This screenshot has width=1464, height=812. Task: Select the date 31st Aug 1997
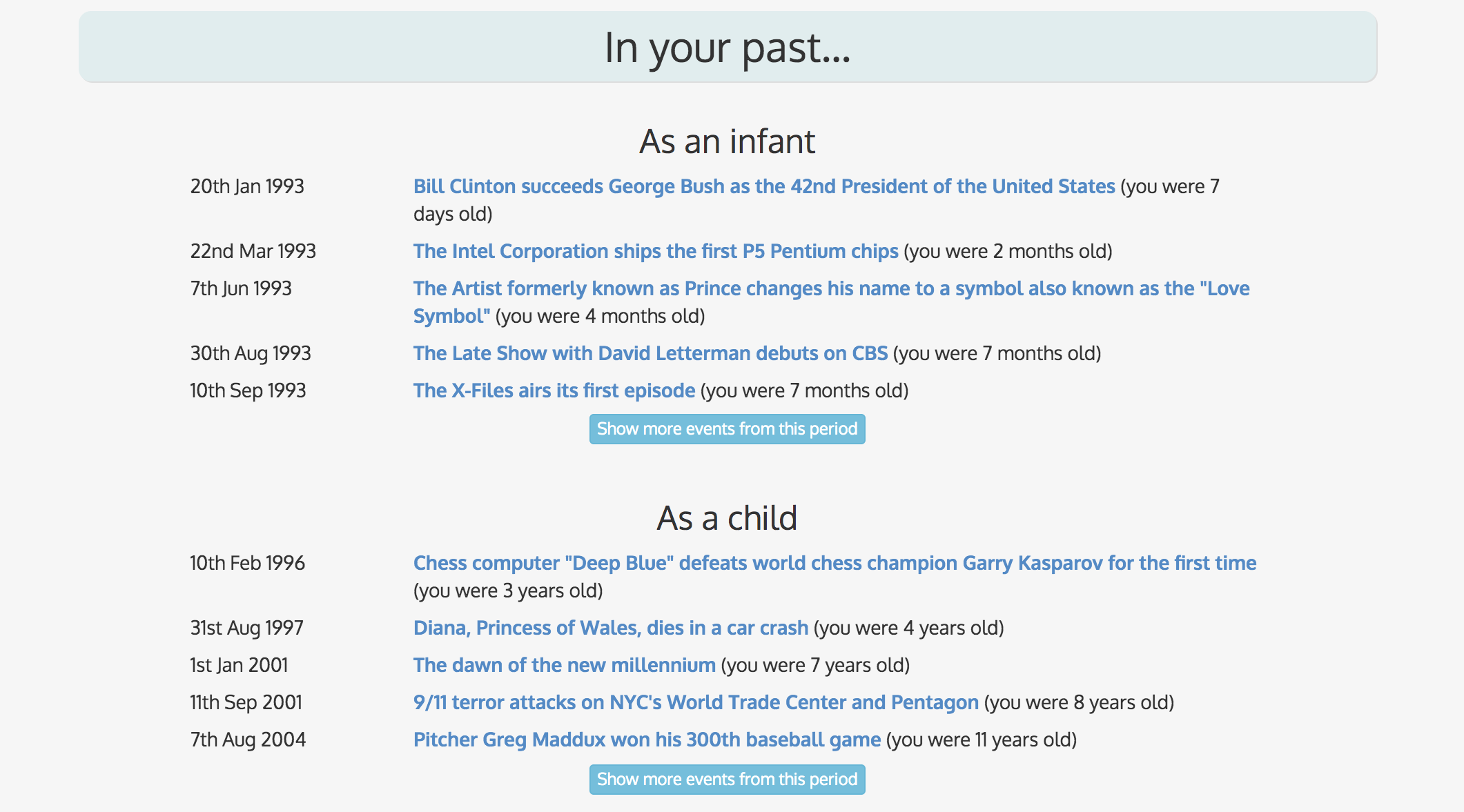246,628
